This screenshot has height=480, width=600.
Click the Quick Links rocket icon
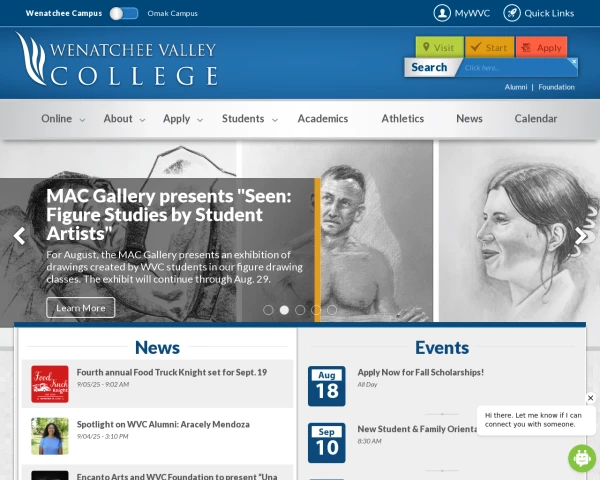click(x=512, y=13)
